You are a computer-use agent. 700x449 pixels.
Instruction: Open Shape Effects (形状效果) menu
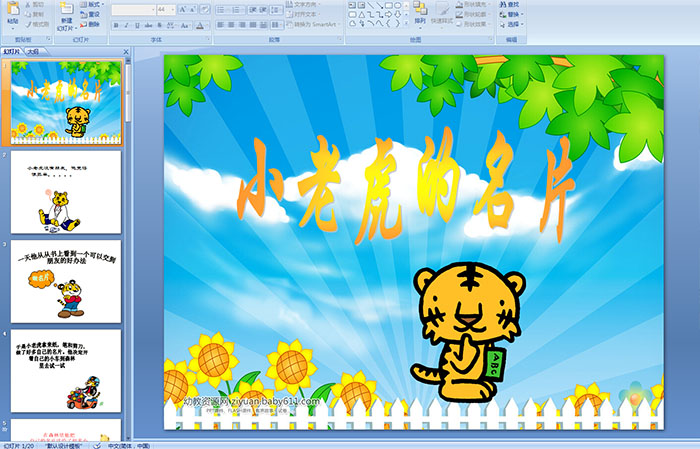pyautogui.click(x=473, y=24)
